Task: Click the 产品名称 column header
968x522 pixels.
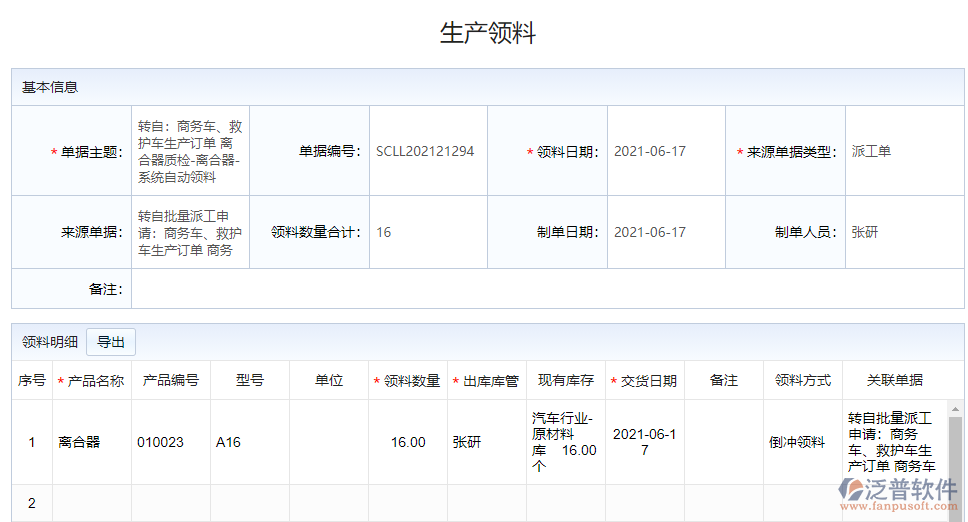Action: pos(91,381)
